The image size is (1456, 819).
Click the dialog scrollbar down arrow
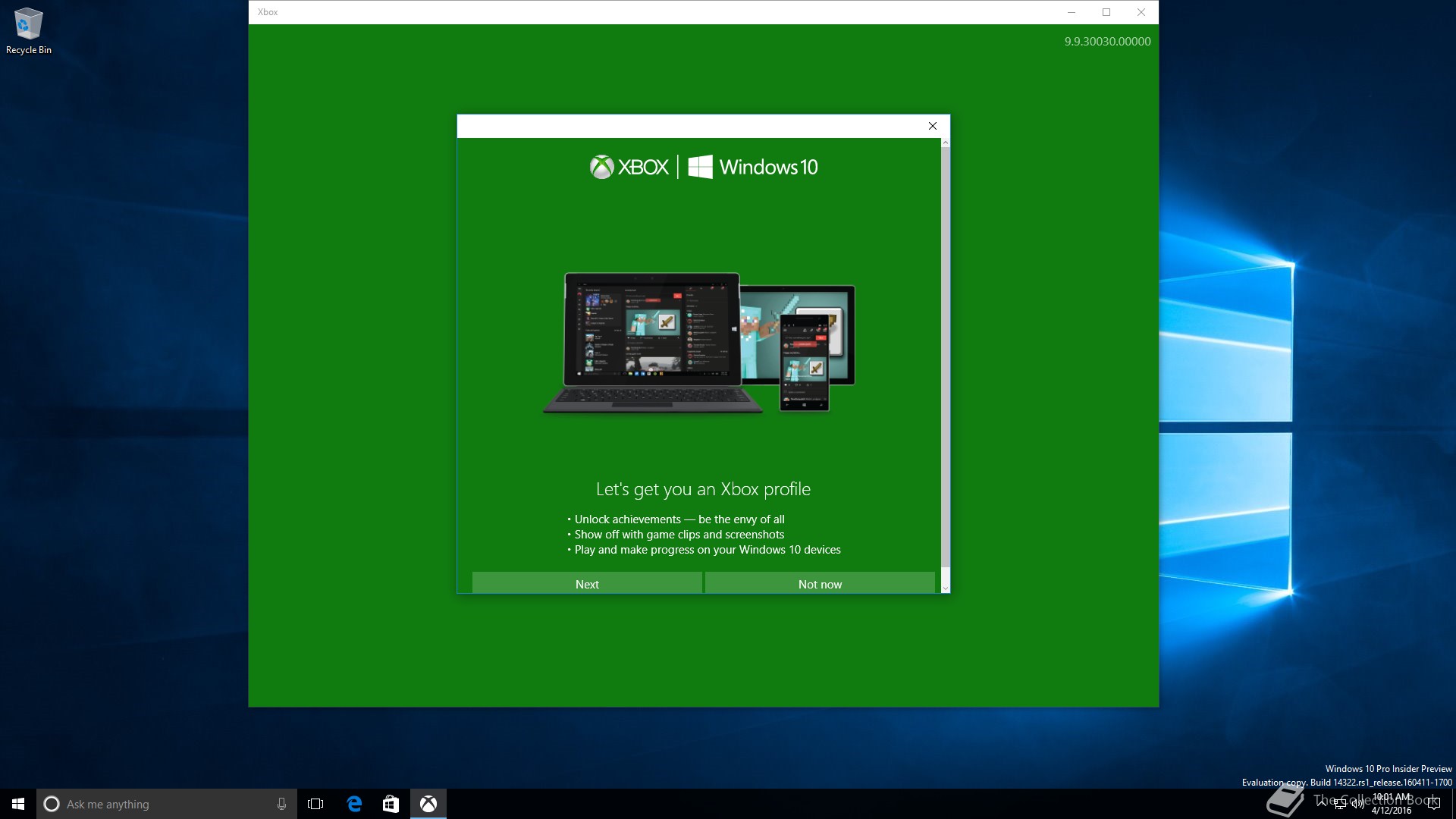tap(945, 588)
